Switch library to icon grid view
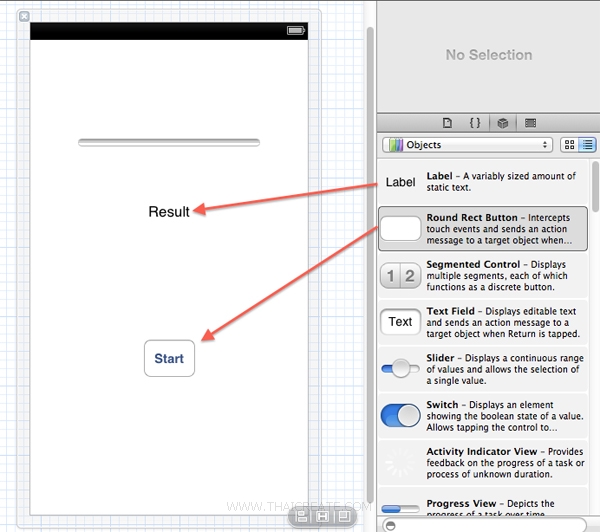The image size is (600, 532). pyautogui.click(x=569, y=145)
